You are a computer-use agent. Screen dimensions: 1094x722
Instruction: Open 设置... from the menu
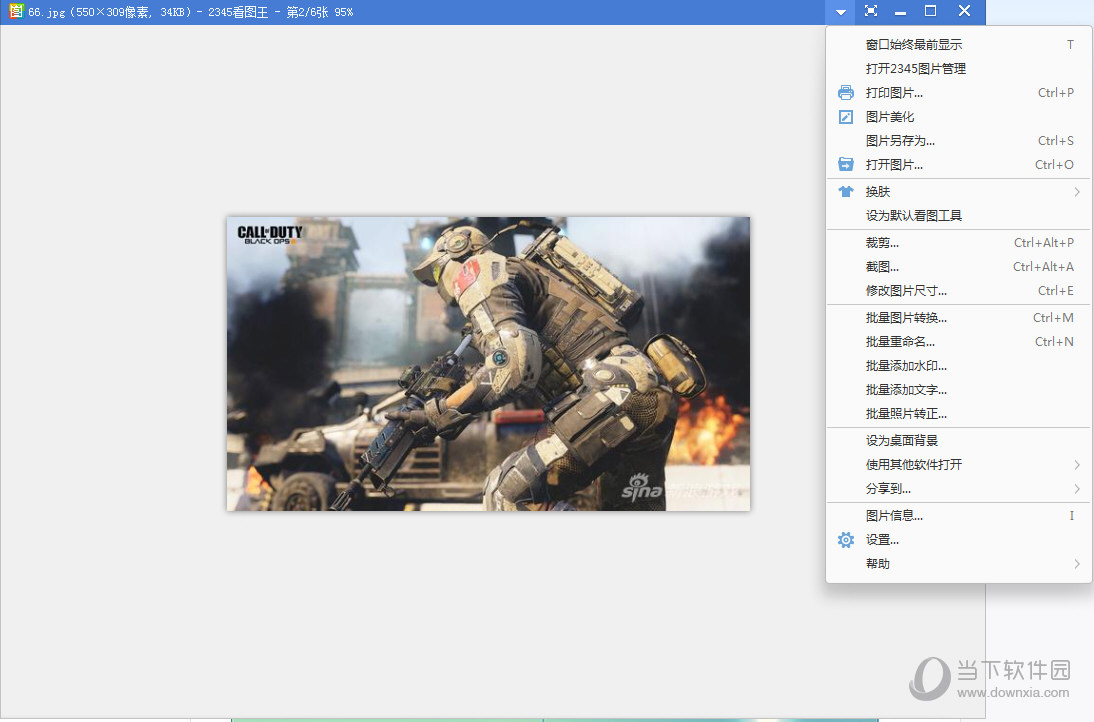coord(959,540)
